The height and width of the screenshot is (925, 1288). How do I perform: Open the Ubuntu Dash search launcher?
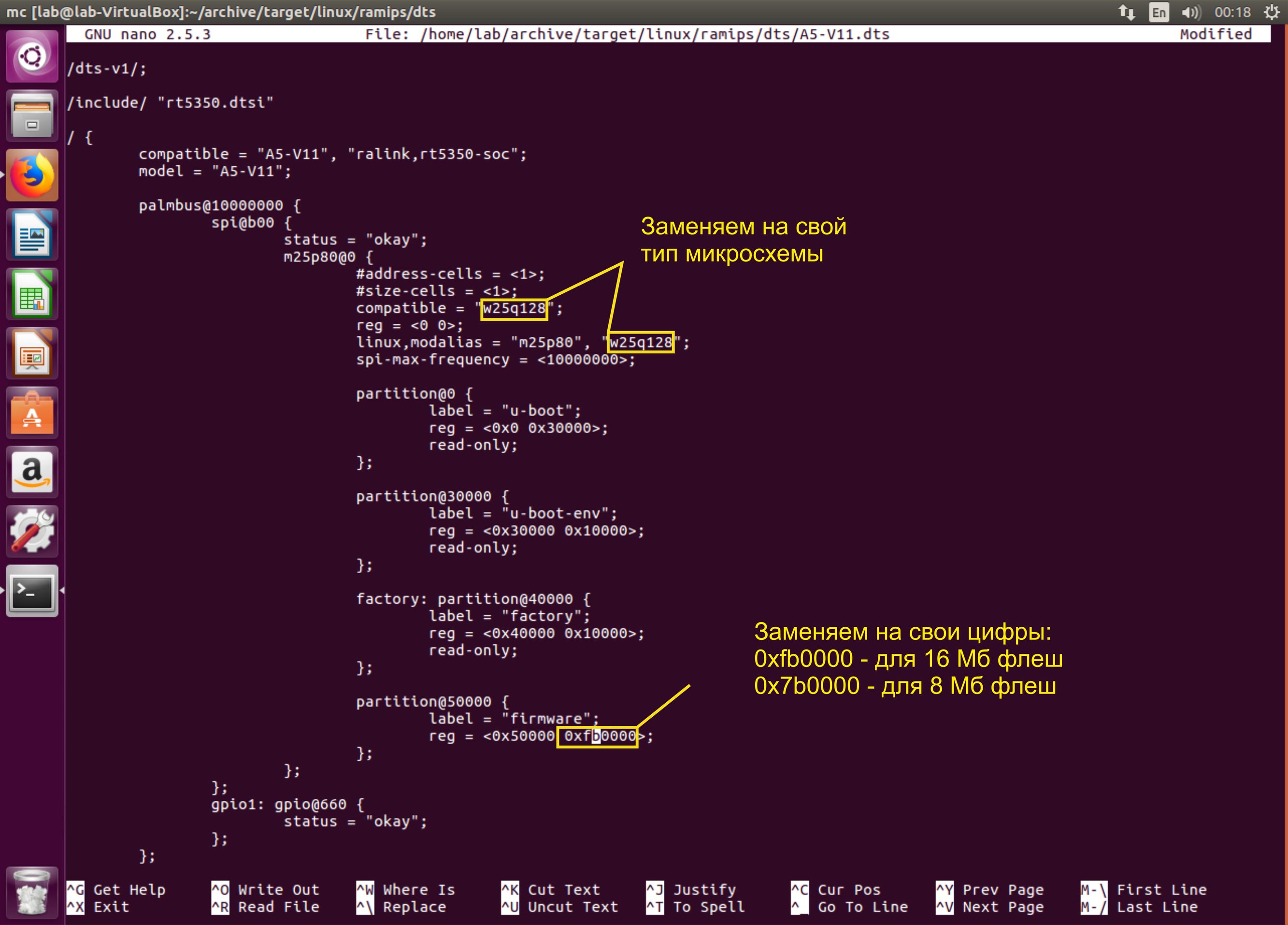[x=32, y=56]
